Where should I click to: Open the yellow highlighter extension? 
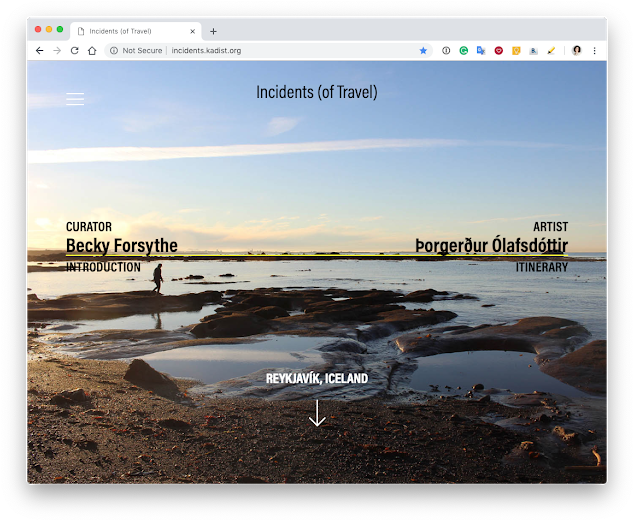click(x=551, y=50)
